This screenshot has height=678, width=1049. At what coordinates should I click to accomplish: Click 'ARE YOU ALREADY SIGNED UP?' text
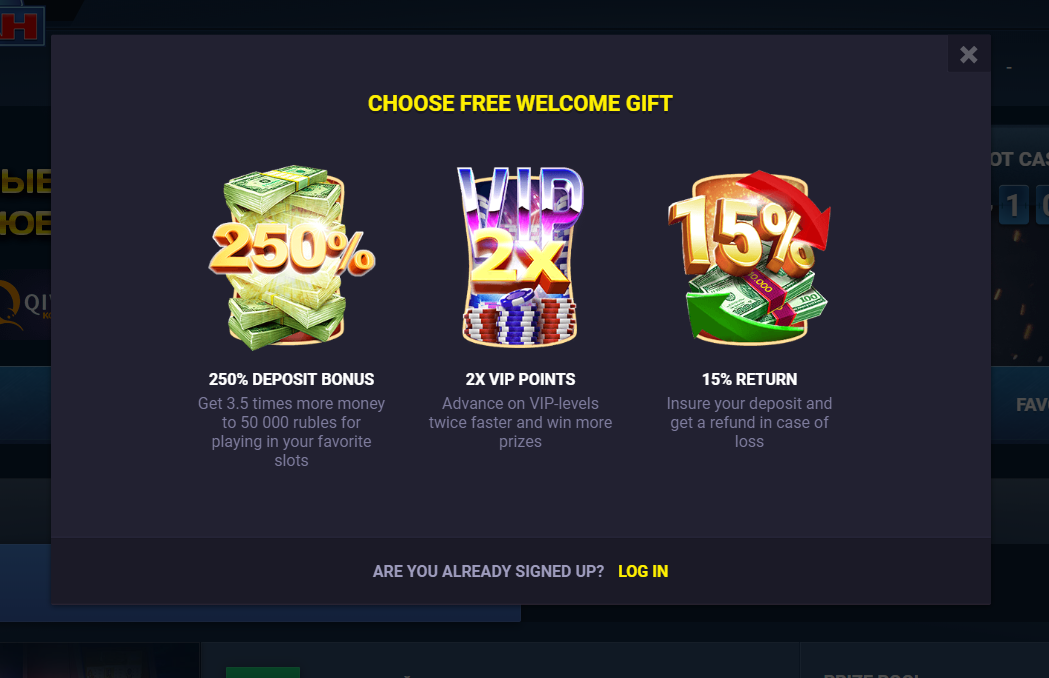pos(488,571)
